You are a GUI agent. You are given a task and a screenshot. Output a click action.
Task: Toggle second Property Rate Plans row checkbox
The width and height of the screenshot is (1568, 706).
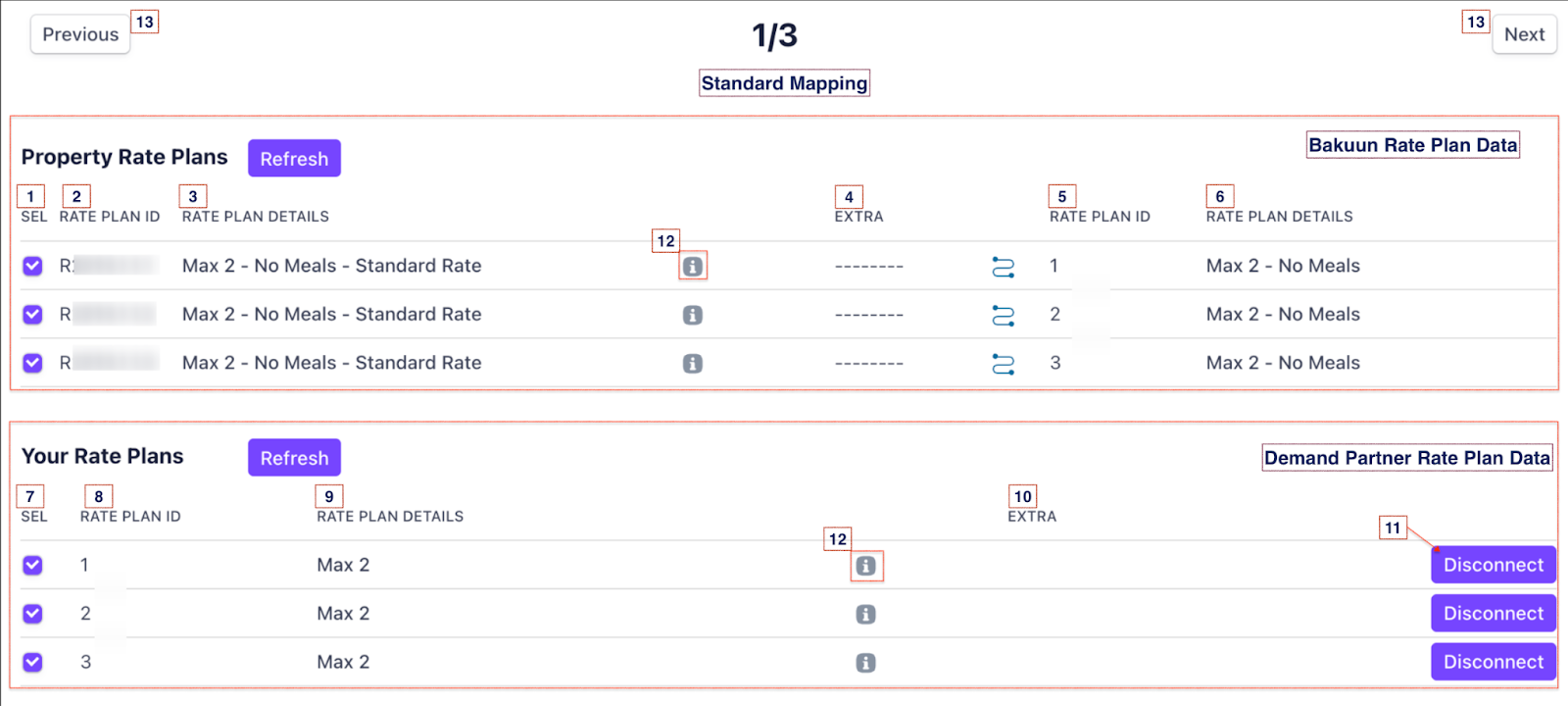point(32,315)
